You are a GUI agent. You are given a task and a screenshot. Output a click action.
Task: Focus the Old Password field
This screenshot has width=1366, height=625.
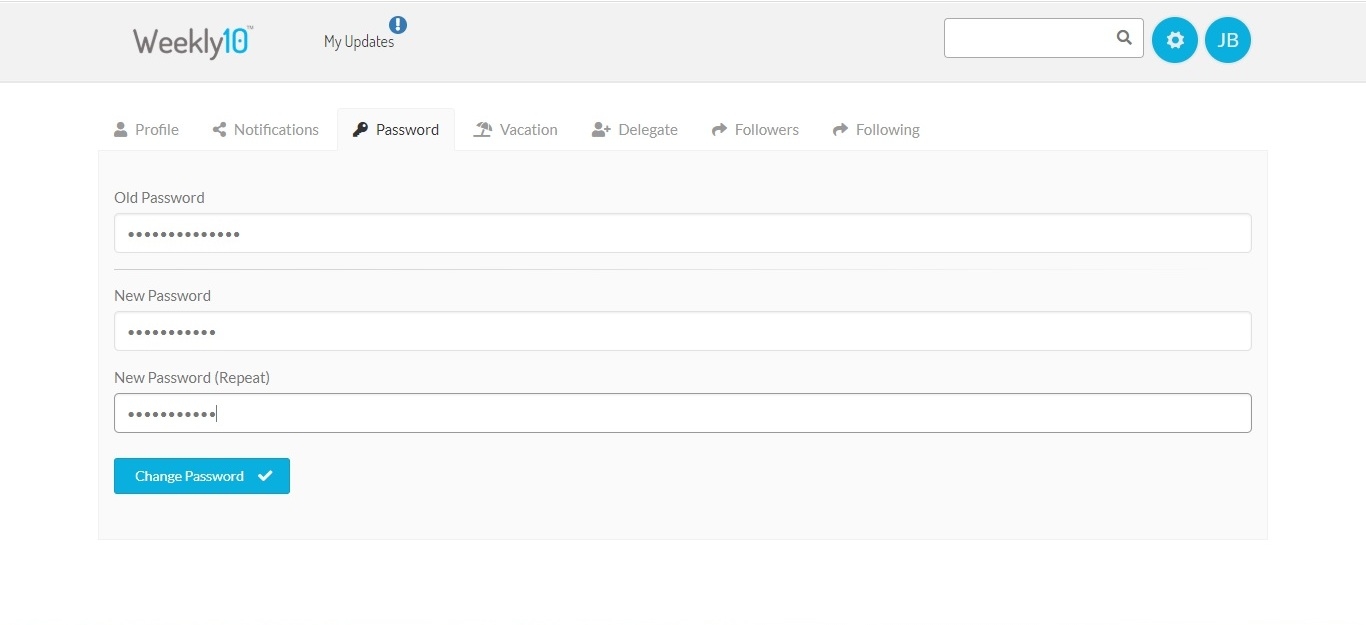click(x=682, y=233)
